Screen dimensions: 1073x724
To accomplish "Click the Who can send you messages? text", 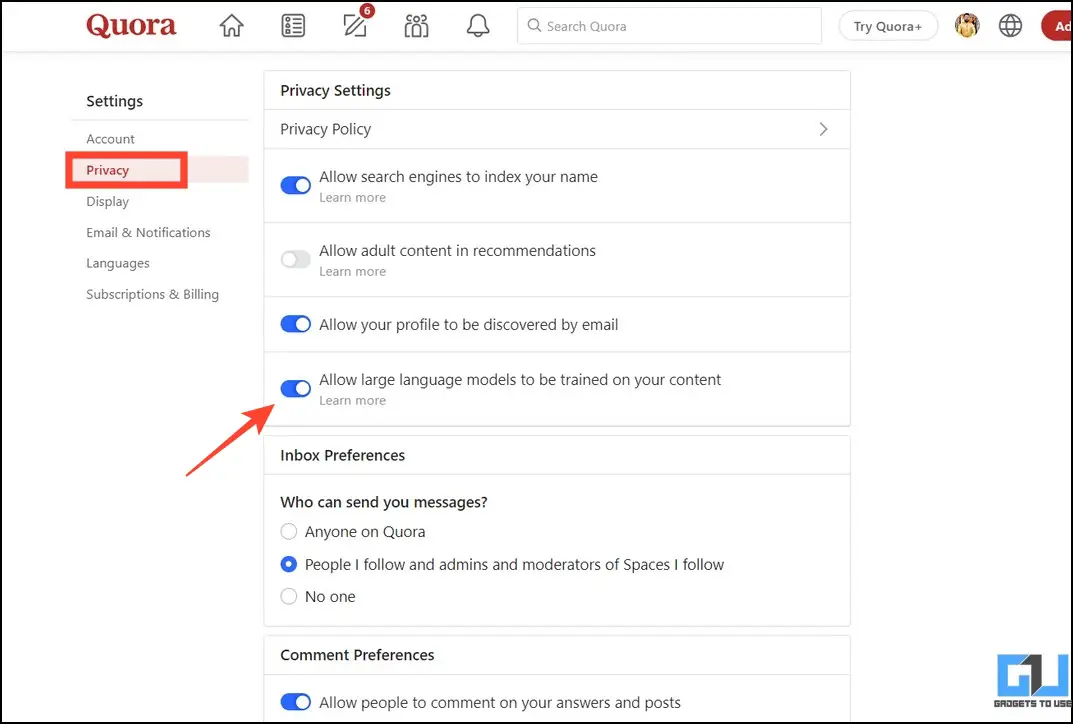I will 384,502.
